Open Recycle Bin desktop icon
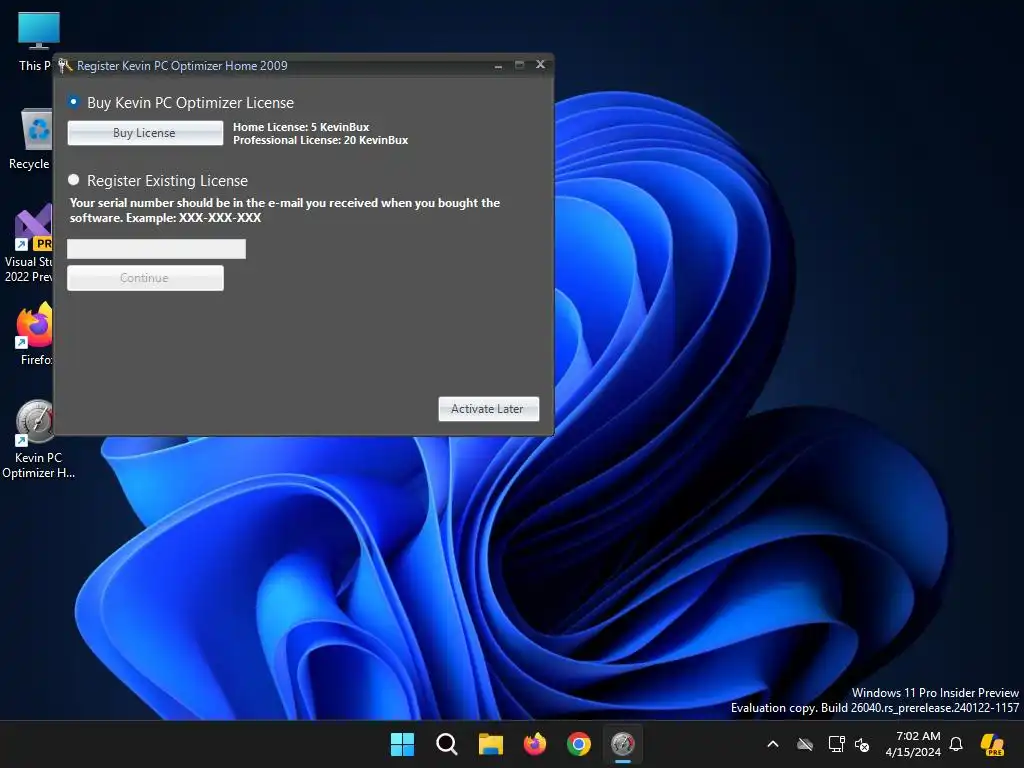Screen dimensions: 1024x768 (33, 139)
